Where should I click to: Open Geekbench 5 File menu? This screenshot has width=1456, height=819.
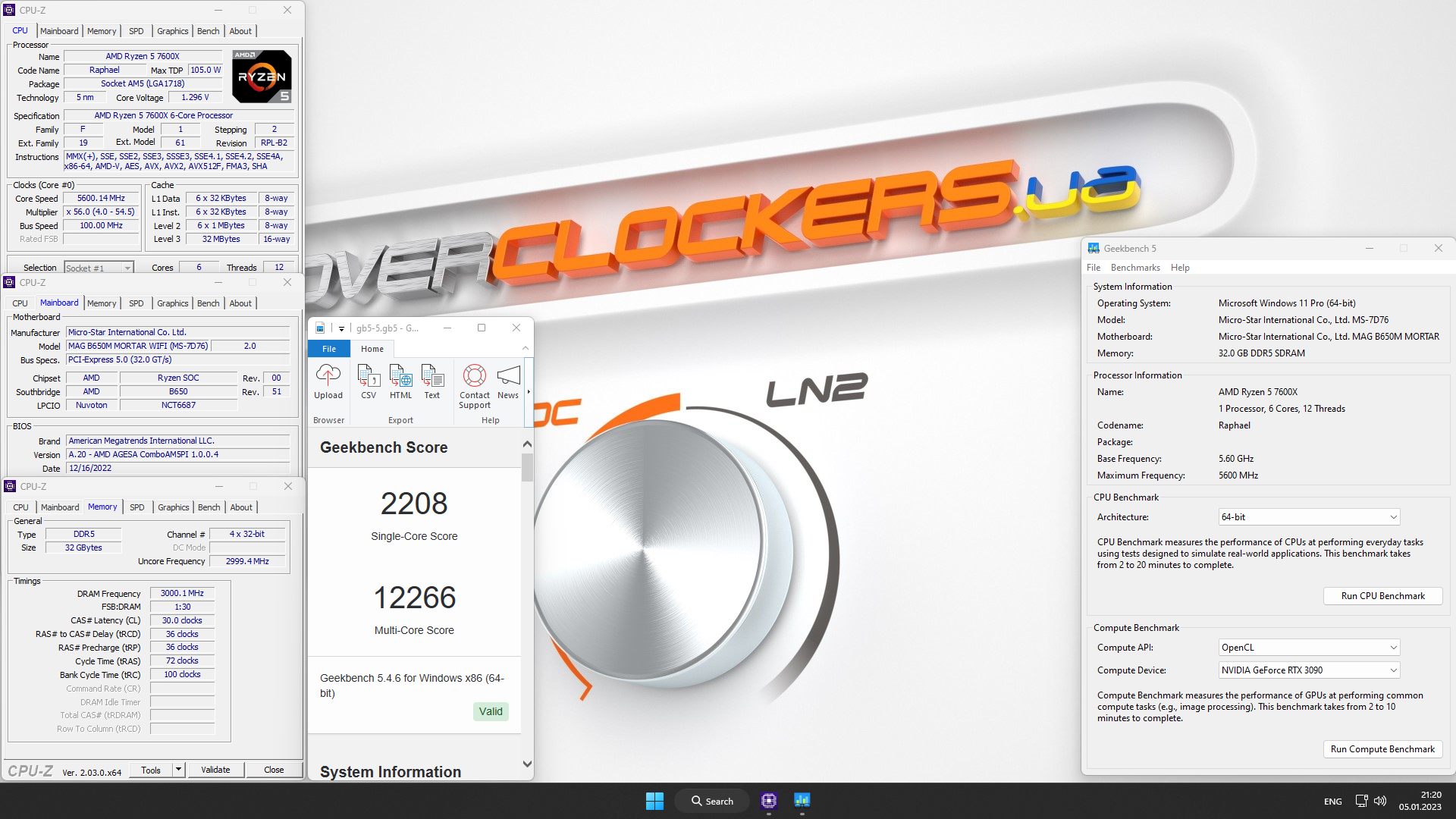coord(1094,268)
